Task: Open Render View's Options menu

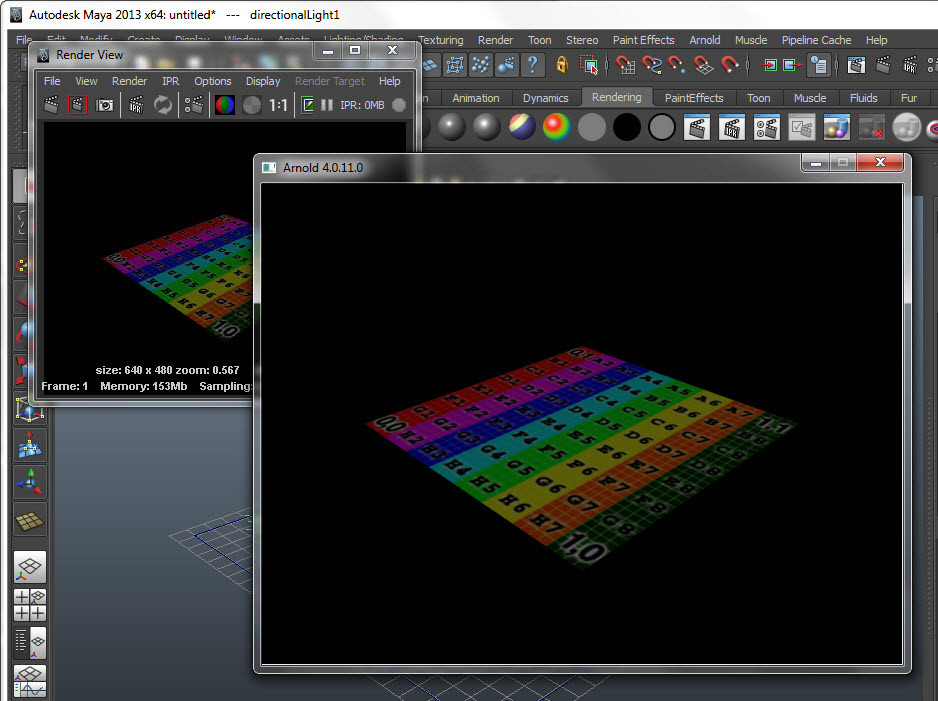Action: coord(212,81)
